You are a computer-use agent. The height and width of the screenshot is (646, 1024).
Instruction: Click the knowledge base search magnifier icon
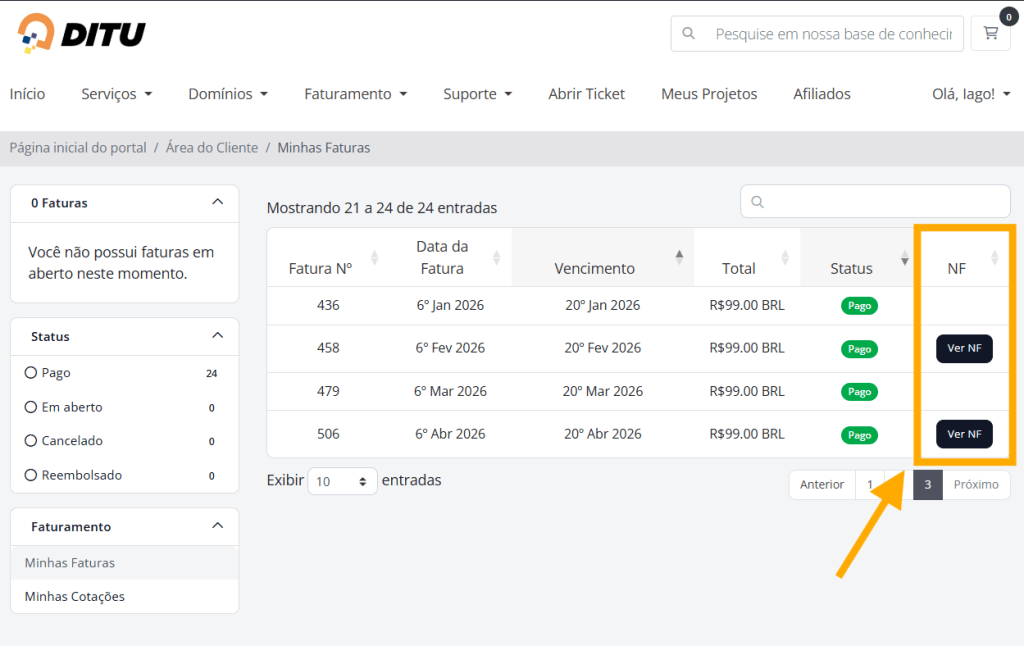click(688, 33)
